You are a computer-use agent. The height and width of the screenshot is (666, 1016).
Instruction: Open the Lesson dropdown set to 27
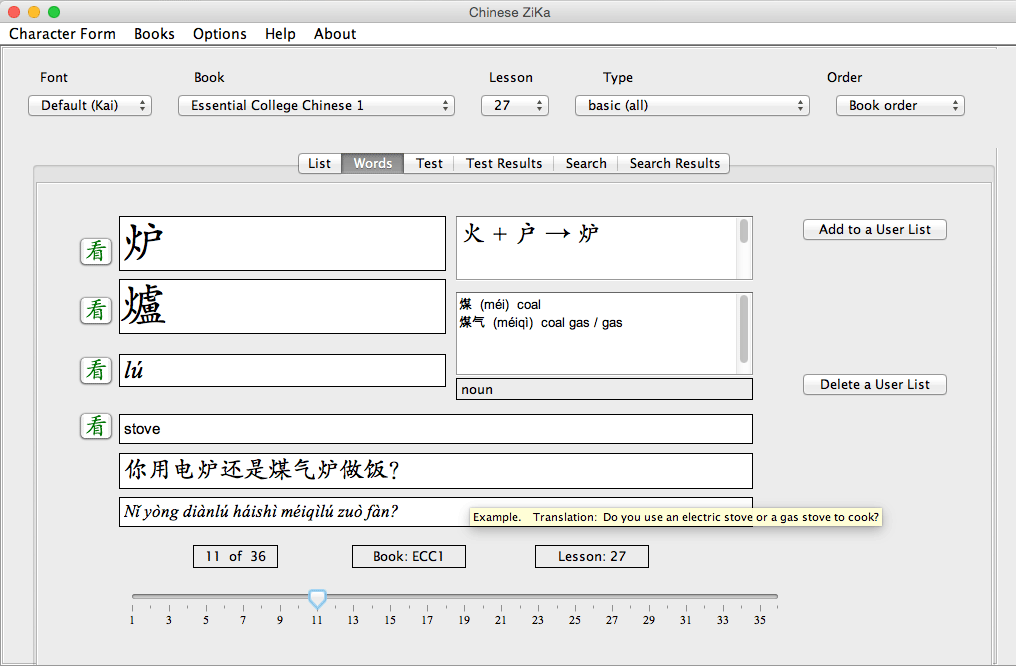(515, 106)
